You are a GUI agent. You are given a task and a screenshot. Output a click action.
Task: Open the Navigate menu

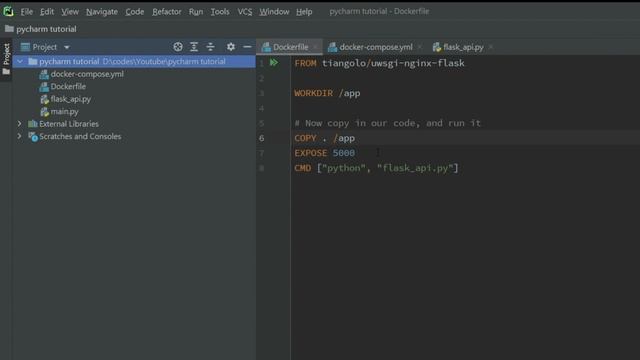pos(102,12)
